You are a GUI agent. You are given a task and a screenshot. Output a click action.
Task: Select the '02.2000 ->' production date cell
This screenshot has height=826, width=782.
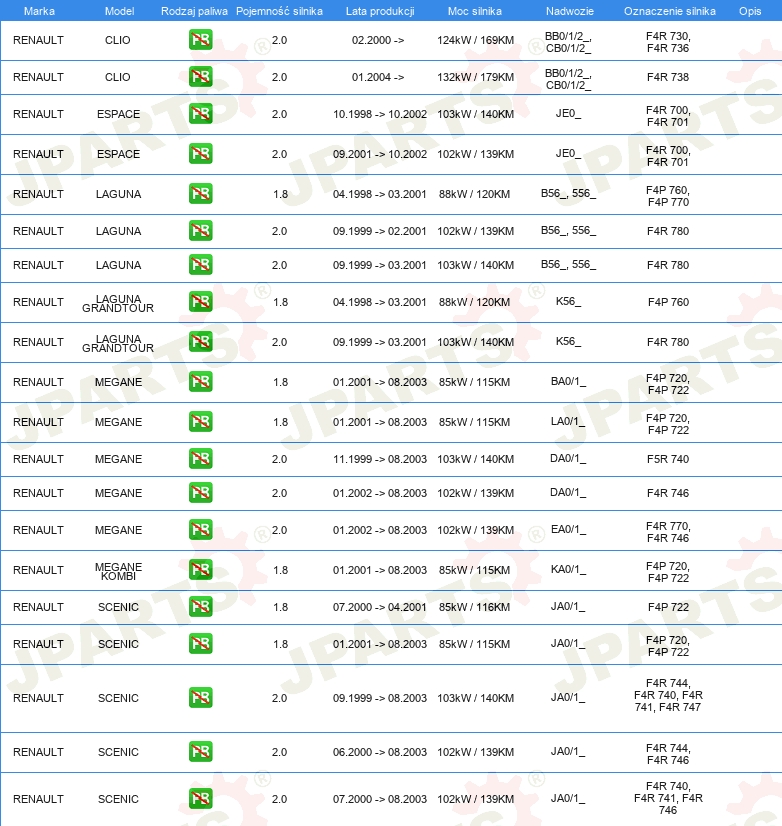tap(378, 40)
